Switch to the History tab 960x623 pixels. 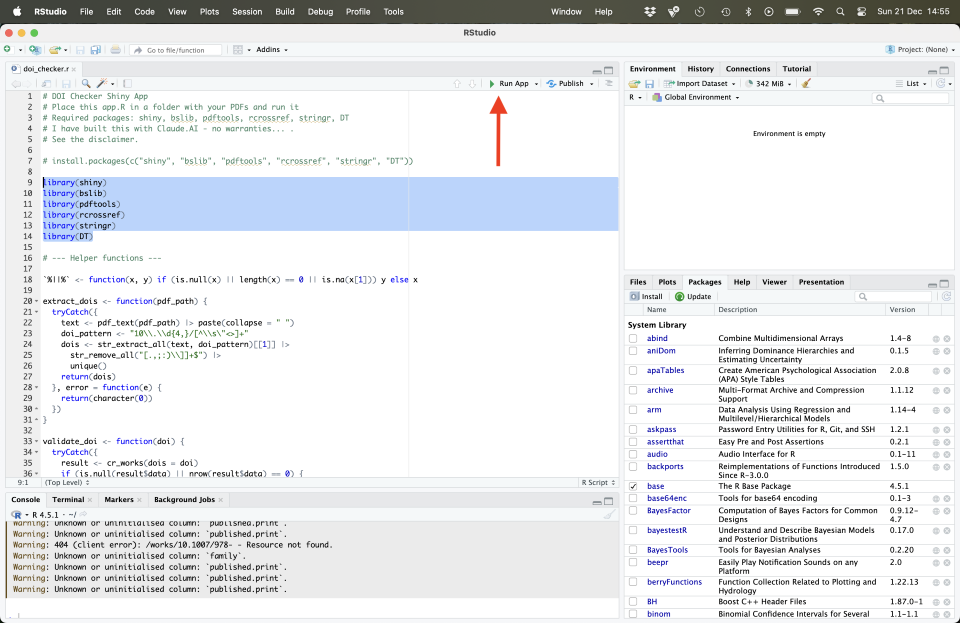click(700, 69)
